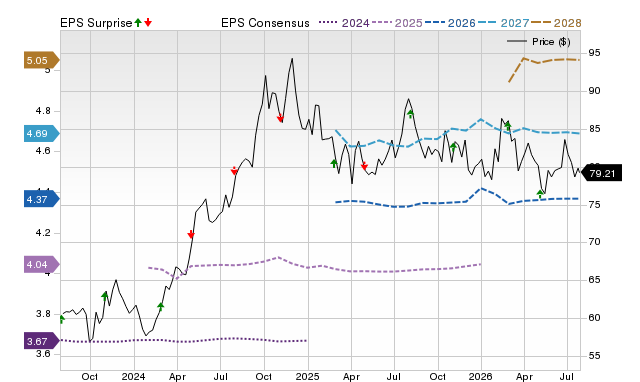Click the 2024 label on the date axis

point(133,376)
